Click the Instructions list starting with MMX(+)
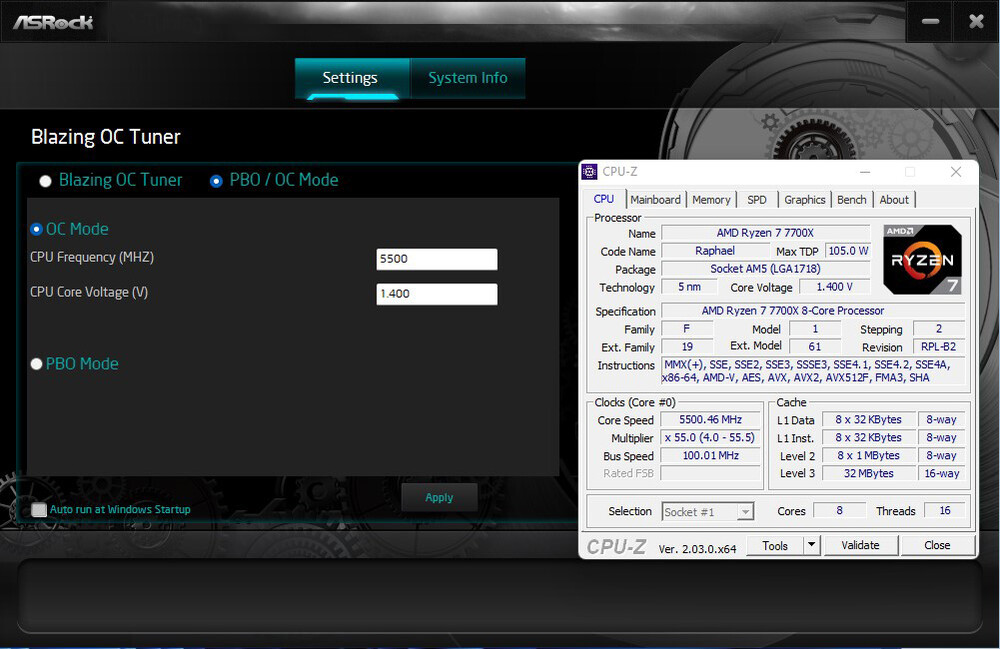 (x=812, y=371)
